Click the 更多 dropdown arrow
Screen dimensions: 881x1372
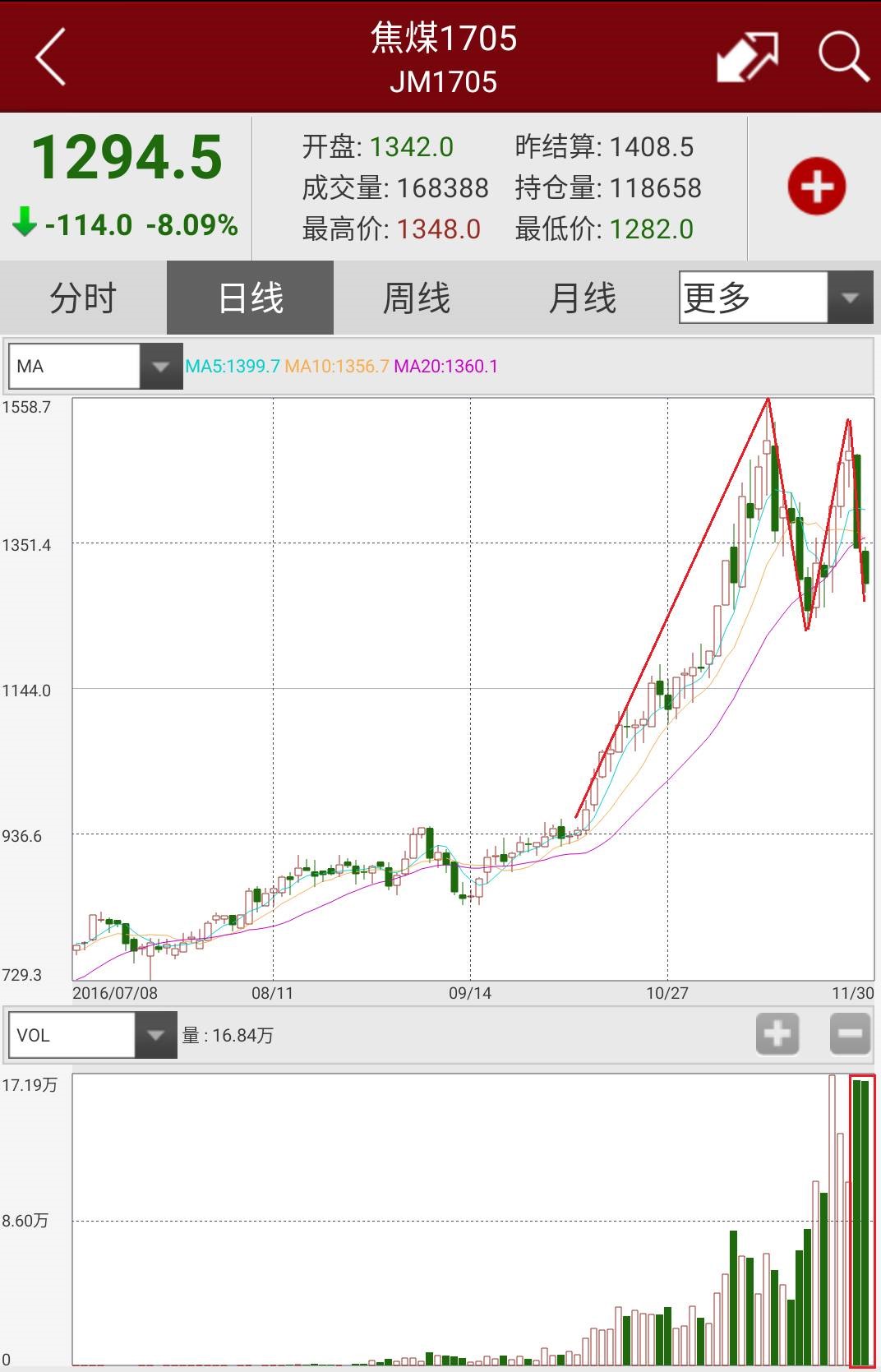[851, 298]
